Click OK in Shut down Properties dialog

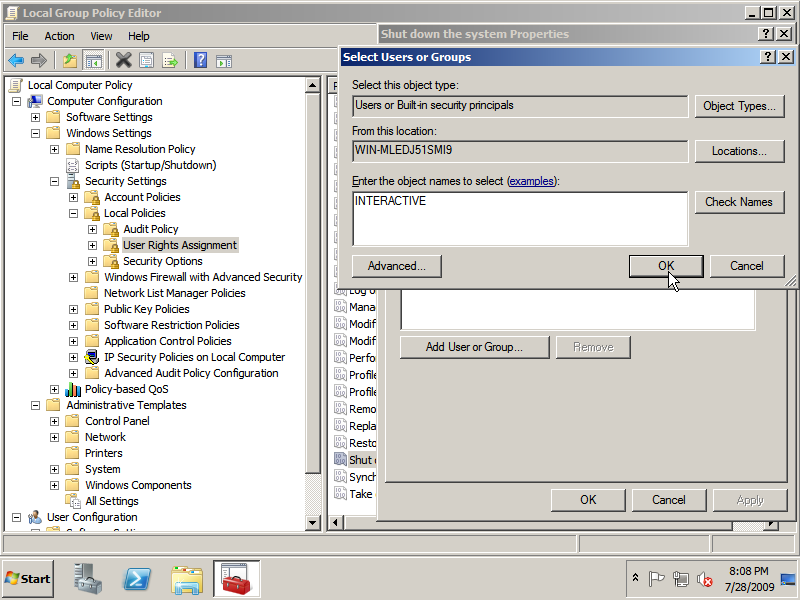(588, 500)
